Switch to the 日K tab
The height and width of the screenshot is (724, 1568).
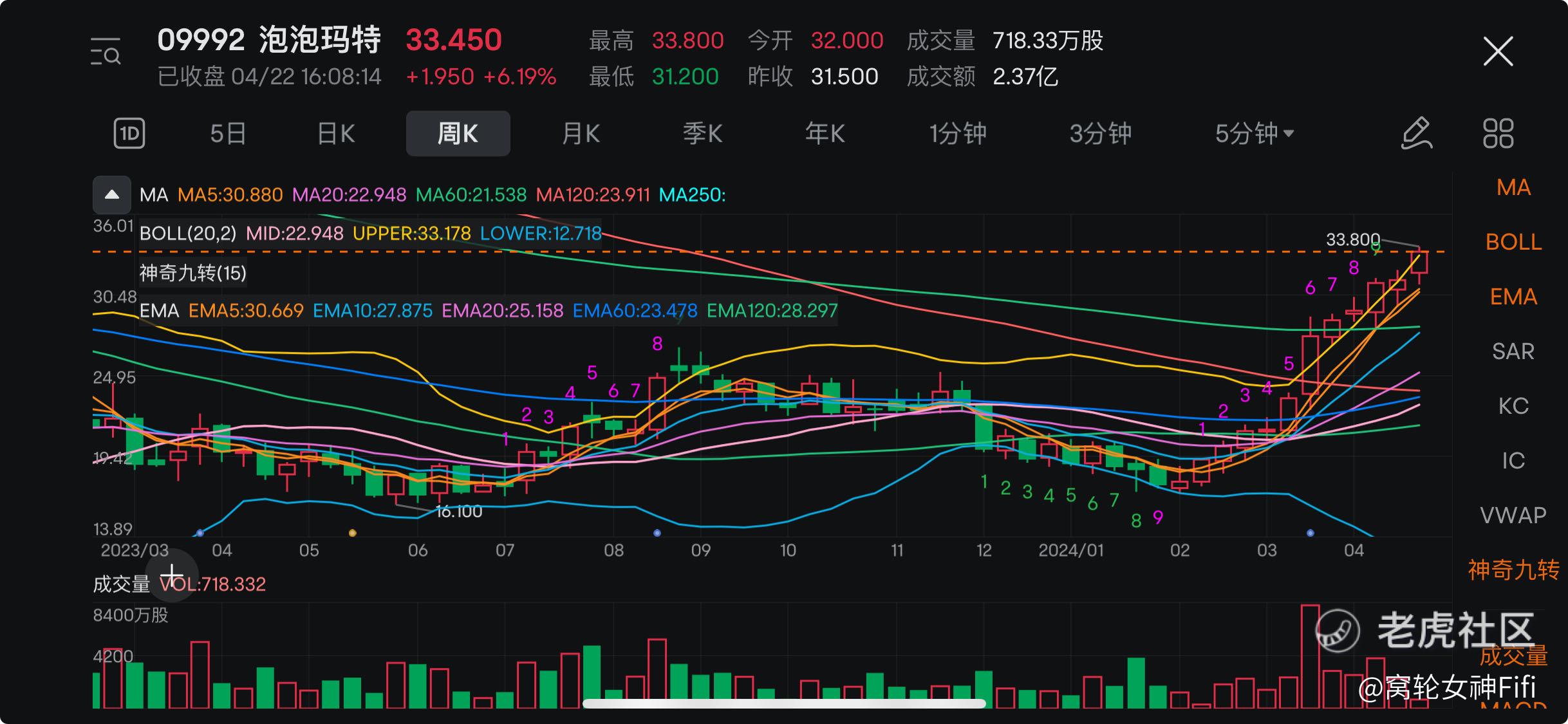[336, 134]
